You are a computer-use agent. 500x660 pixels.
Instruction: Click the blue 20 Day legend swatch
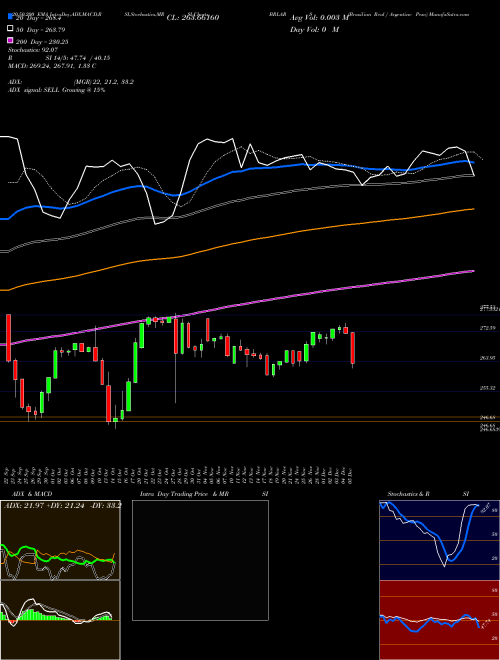pyautogui.click(x=10, y=17)
